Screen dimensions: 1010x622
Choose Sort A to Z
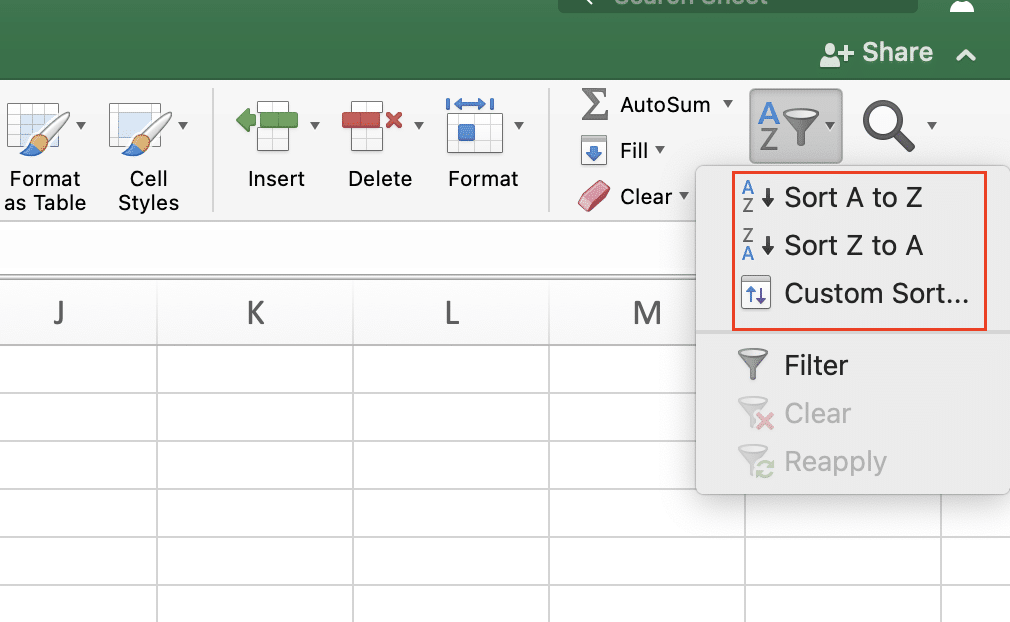852,198
